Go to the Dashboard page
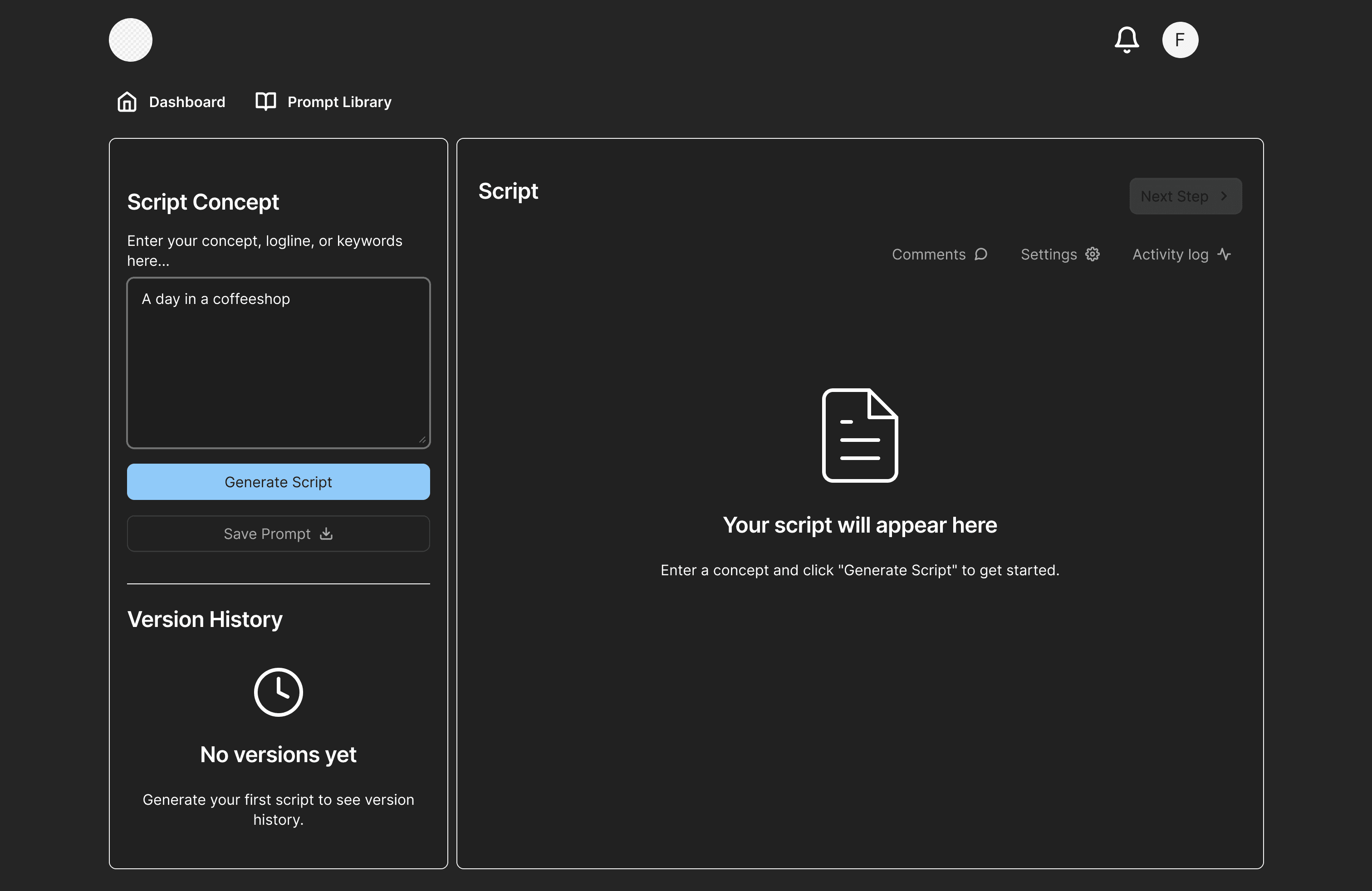 pos(187,102)
